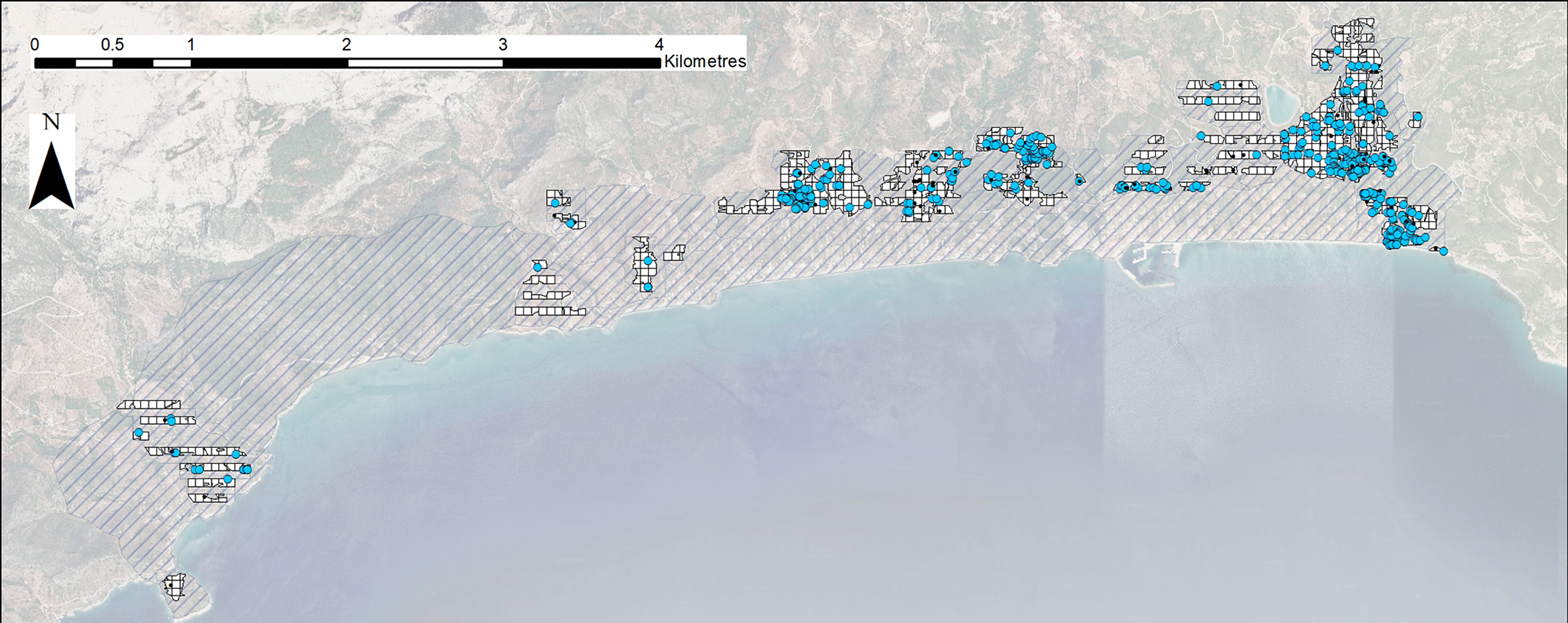Click the easternmost blue dot on the shoreline

pos(1444,251)
